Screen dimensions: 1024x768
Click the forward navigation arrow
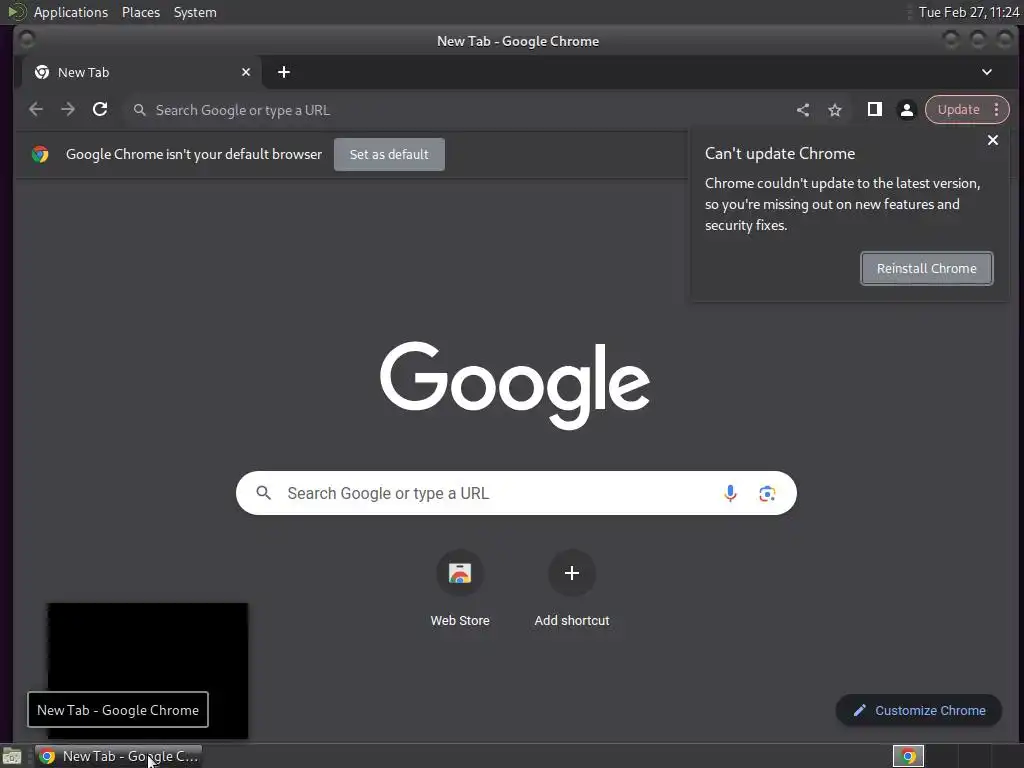(68, 110)
